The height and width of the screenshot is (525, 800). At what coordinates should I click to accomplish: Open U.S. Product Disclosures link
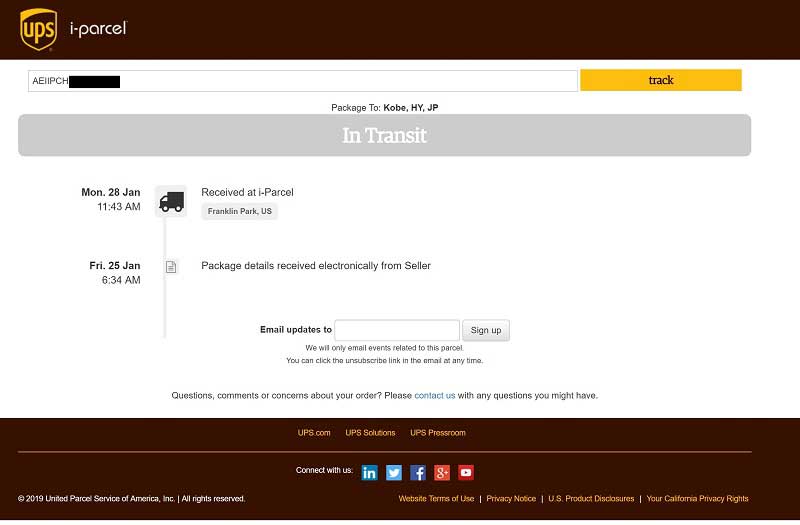[591, 498]
